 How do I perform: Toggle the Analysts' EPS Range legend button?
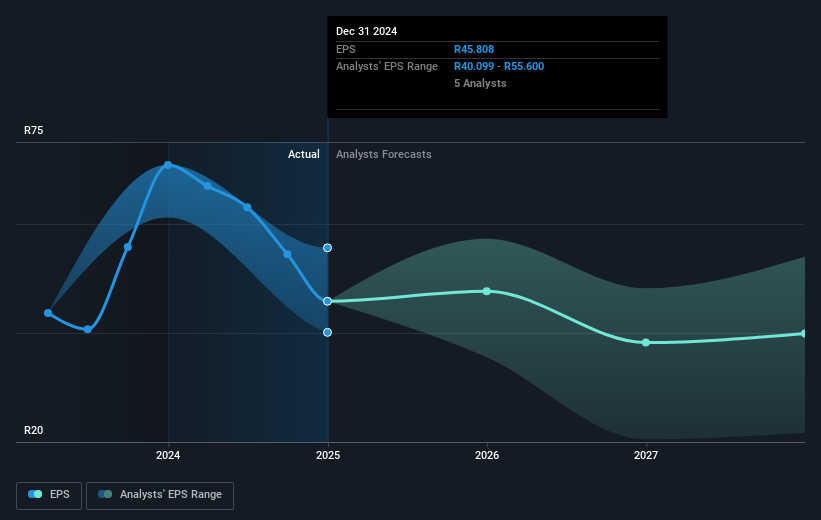pyautogui.click(x=160, y=495)
